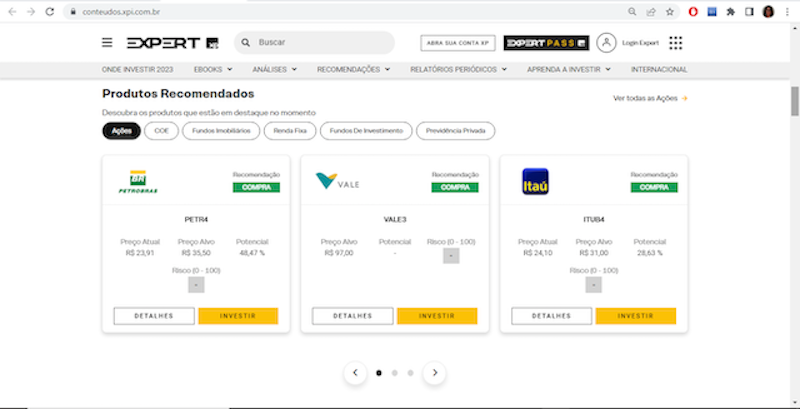
Task: Select the Fundos De Investimento filter pill
Action: pyautogui.click(x=366, y=131)
